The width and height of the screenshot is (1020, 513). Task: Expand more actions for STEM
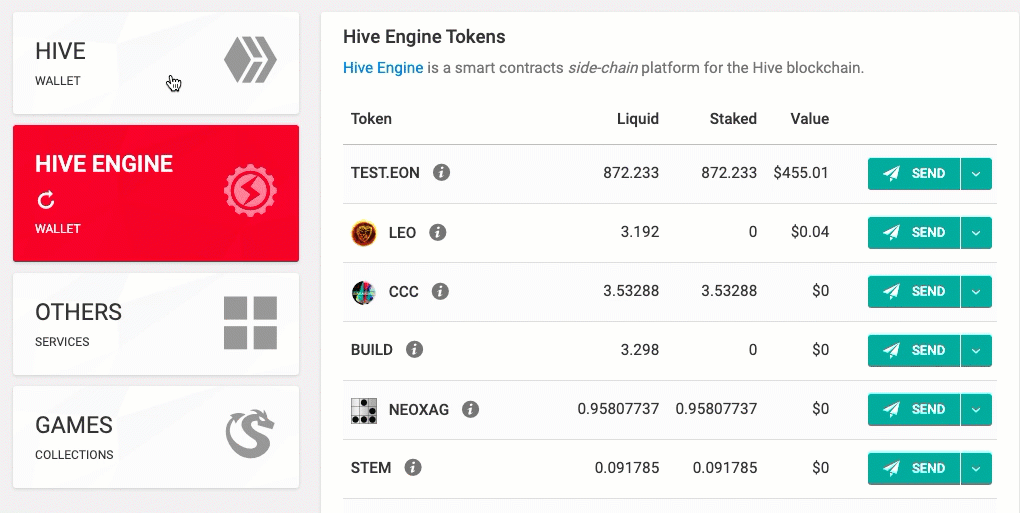(x=976, y=468)
